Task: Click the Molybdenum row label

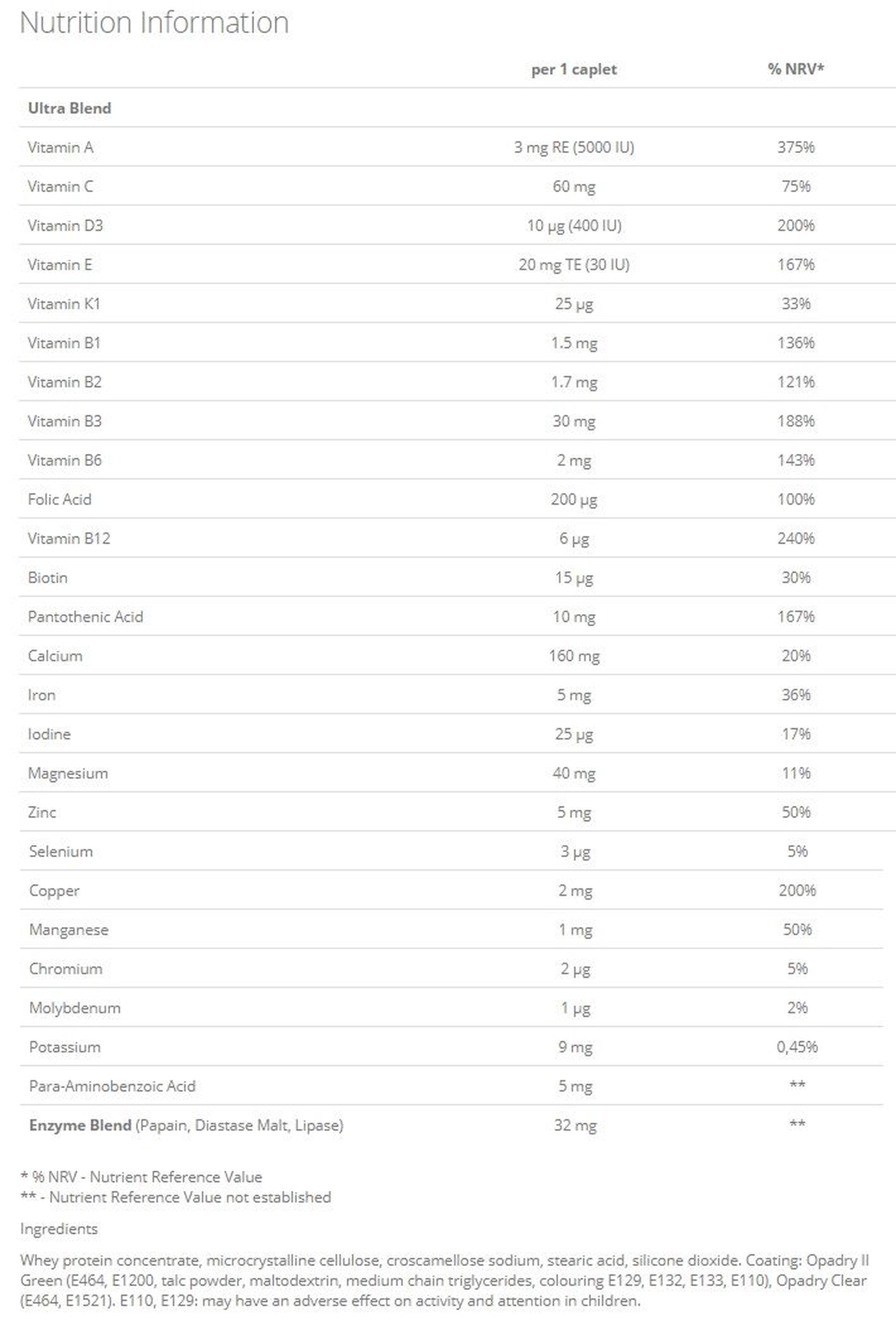Action: pos(75,1008)
